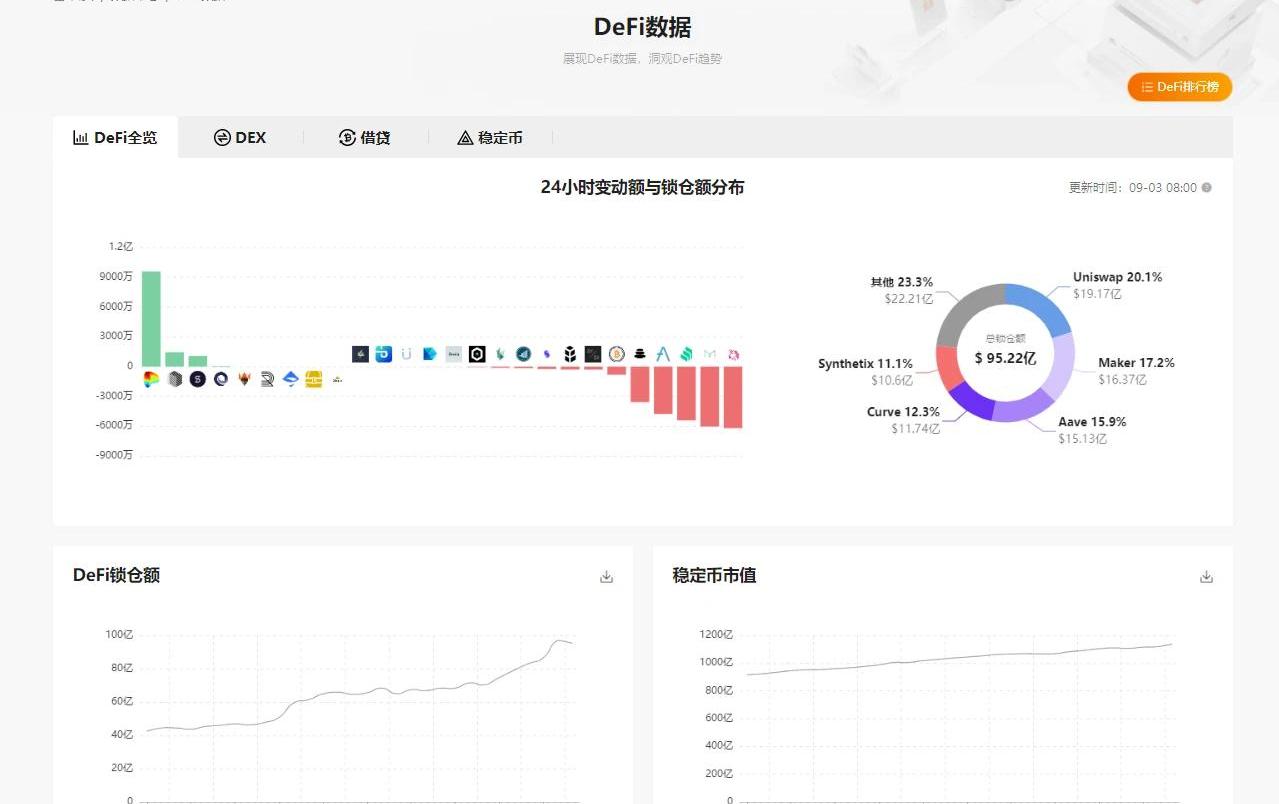1279x804 pixels.
Task: Click the Maker 17.2% label
Action: (1136, 363)
